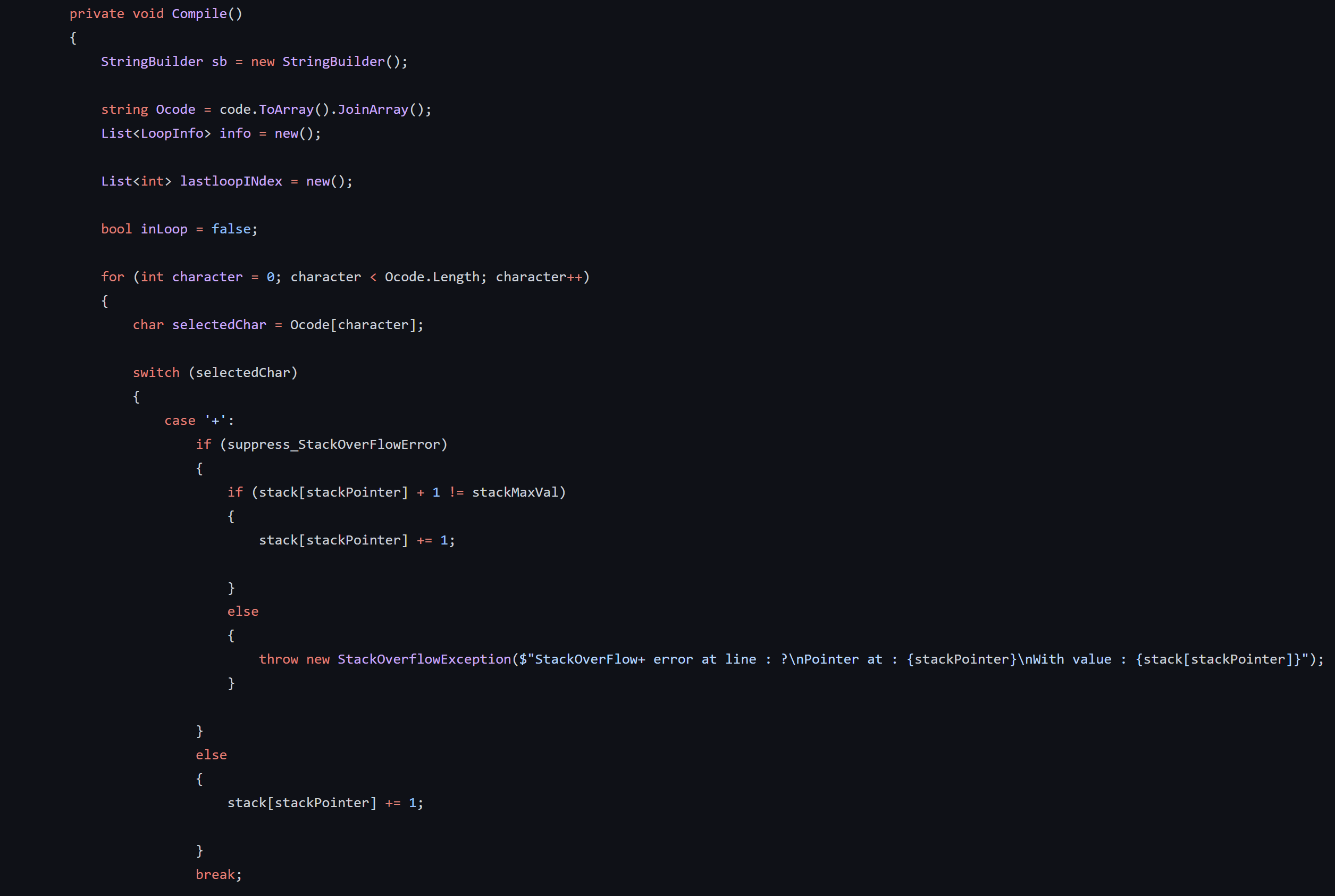Click the word 'JoinArray' in the code
Image resolution: width=1335 pixels, height=896 pixels.
[x=373, y=109]
